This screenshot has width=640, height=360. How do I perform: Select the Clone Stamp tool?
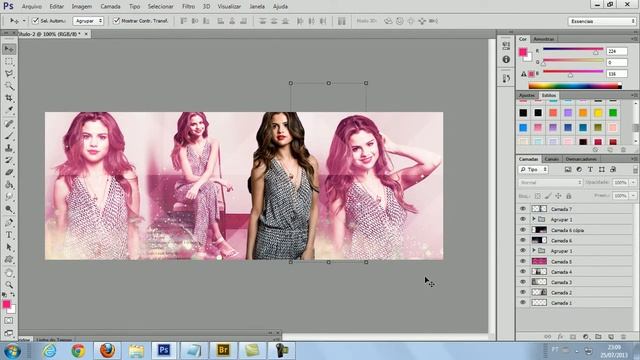click(9, 148)
